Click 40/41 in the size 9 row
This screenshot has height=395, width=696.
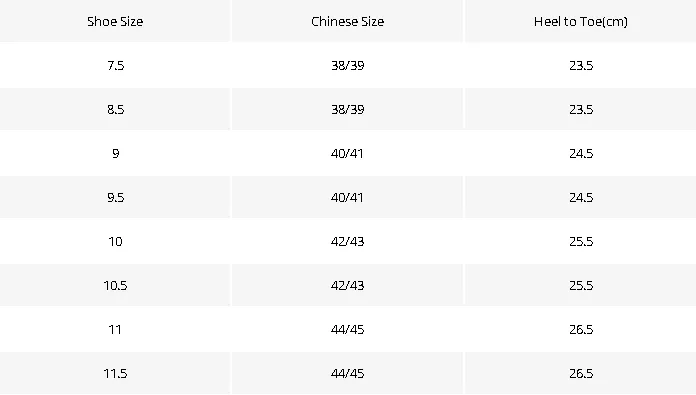[x=347, y=153]
